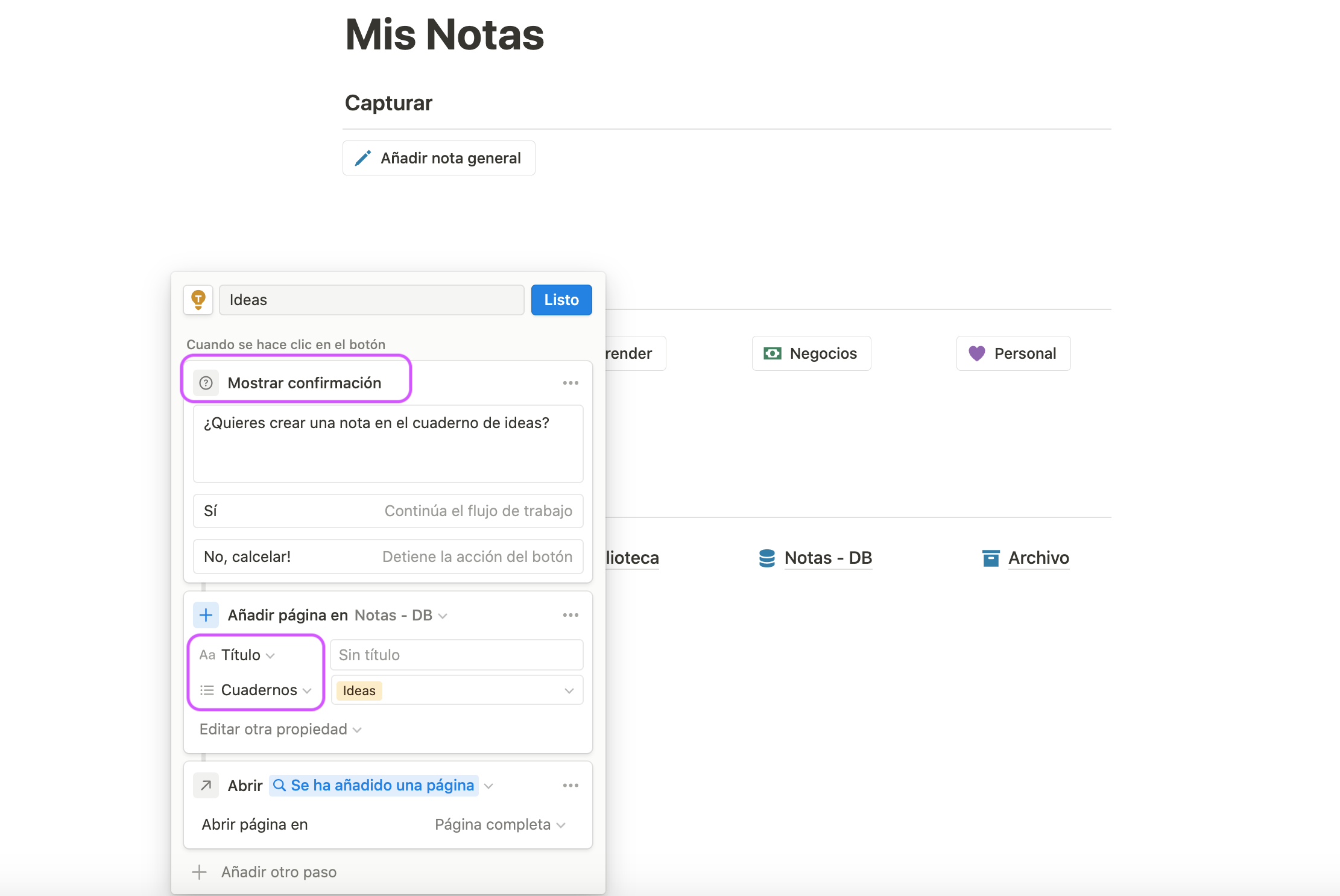Click the Capturar heading

pyautogui.click(x=389, y=103)
